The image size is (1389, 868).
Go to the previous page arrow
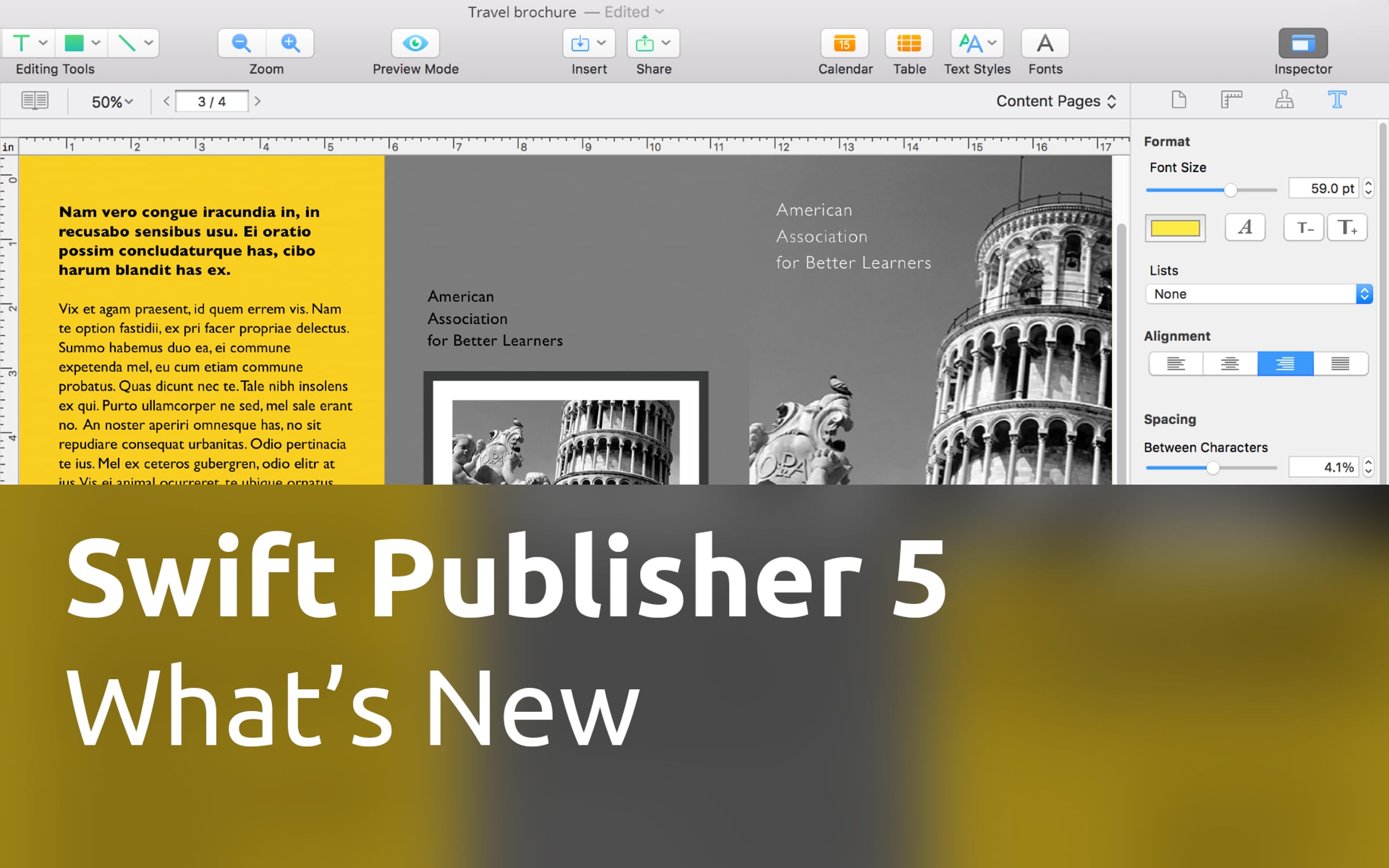click(167, 101)
